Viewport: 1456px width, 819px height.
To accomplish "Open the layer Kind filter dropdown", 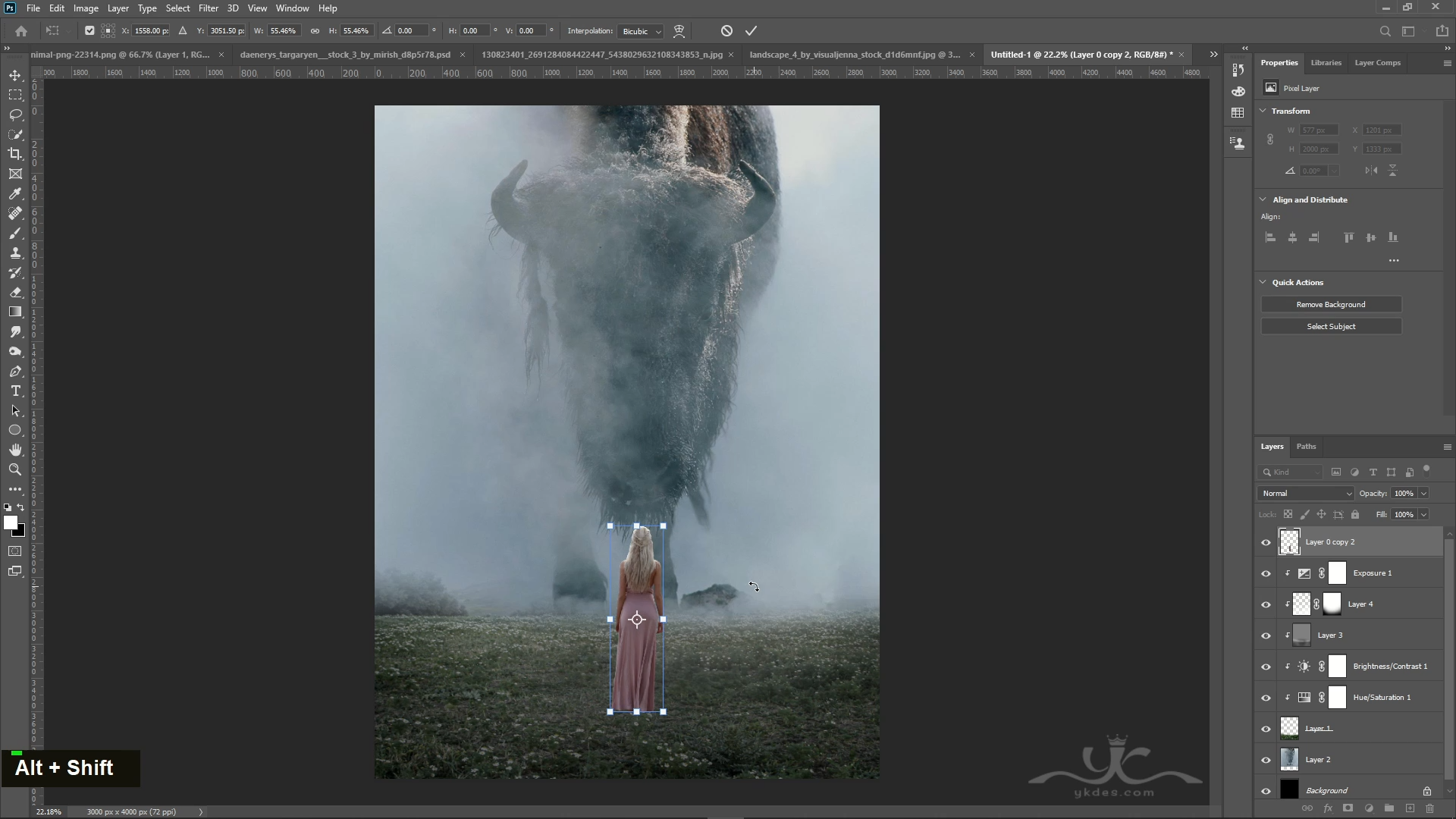I will click(1291, 472).
